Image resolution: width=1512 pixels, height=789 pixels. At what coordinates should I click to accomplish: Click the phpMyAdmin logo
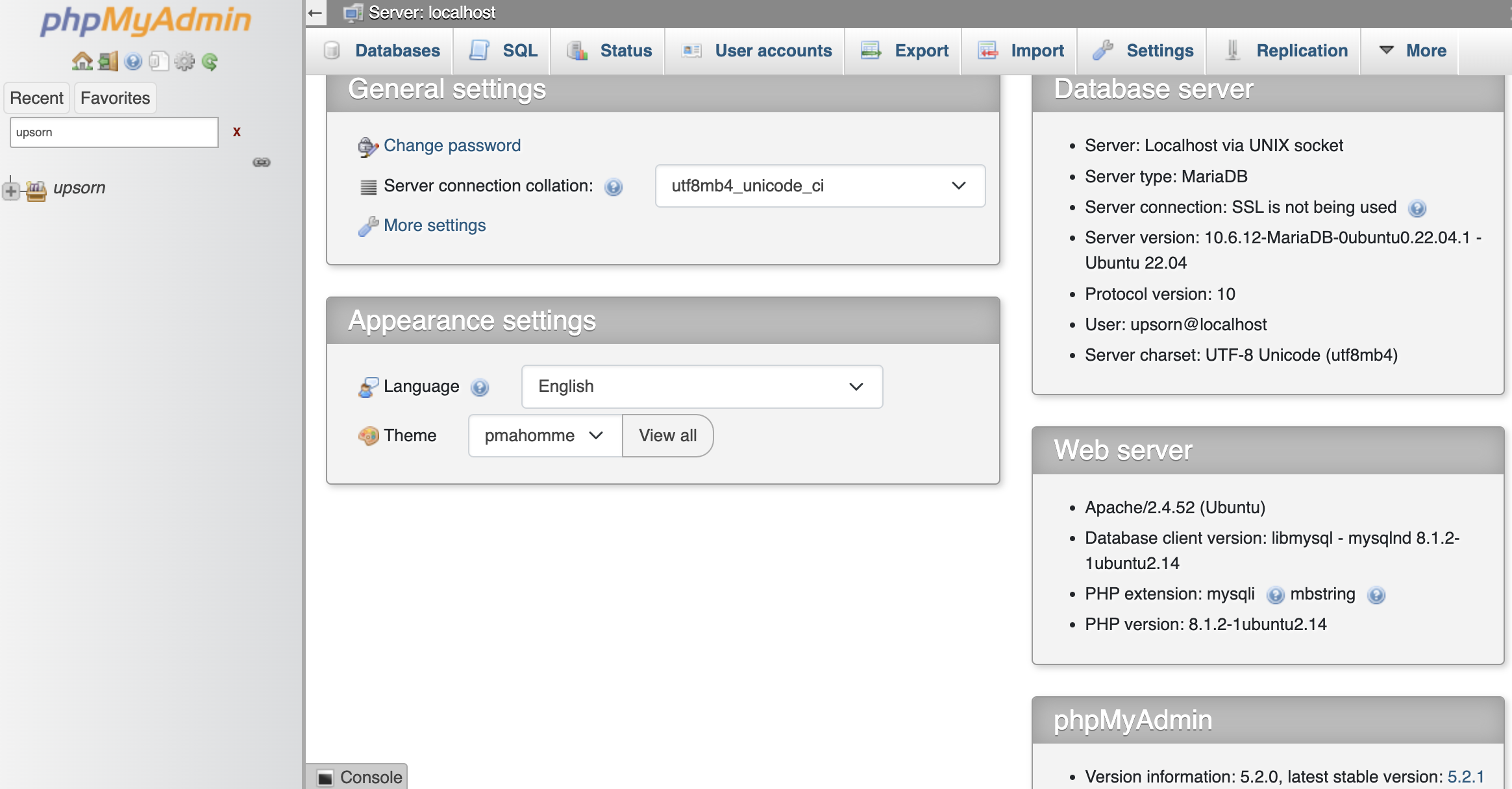pyautogui.click(x=145, y=21)
